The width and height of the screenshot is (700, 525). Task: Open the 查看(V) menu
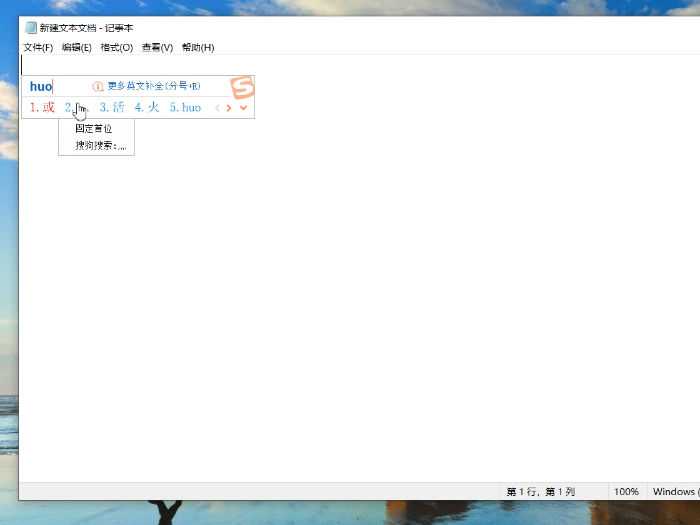click(x=157, y=47)
